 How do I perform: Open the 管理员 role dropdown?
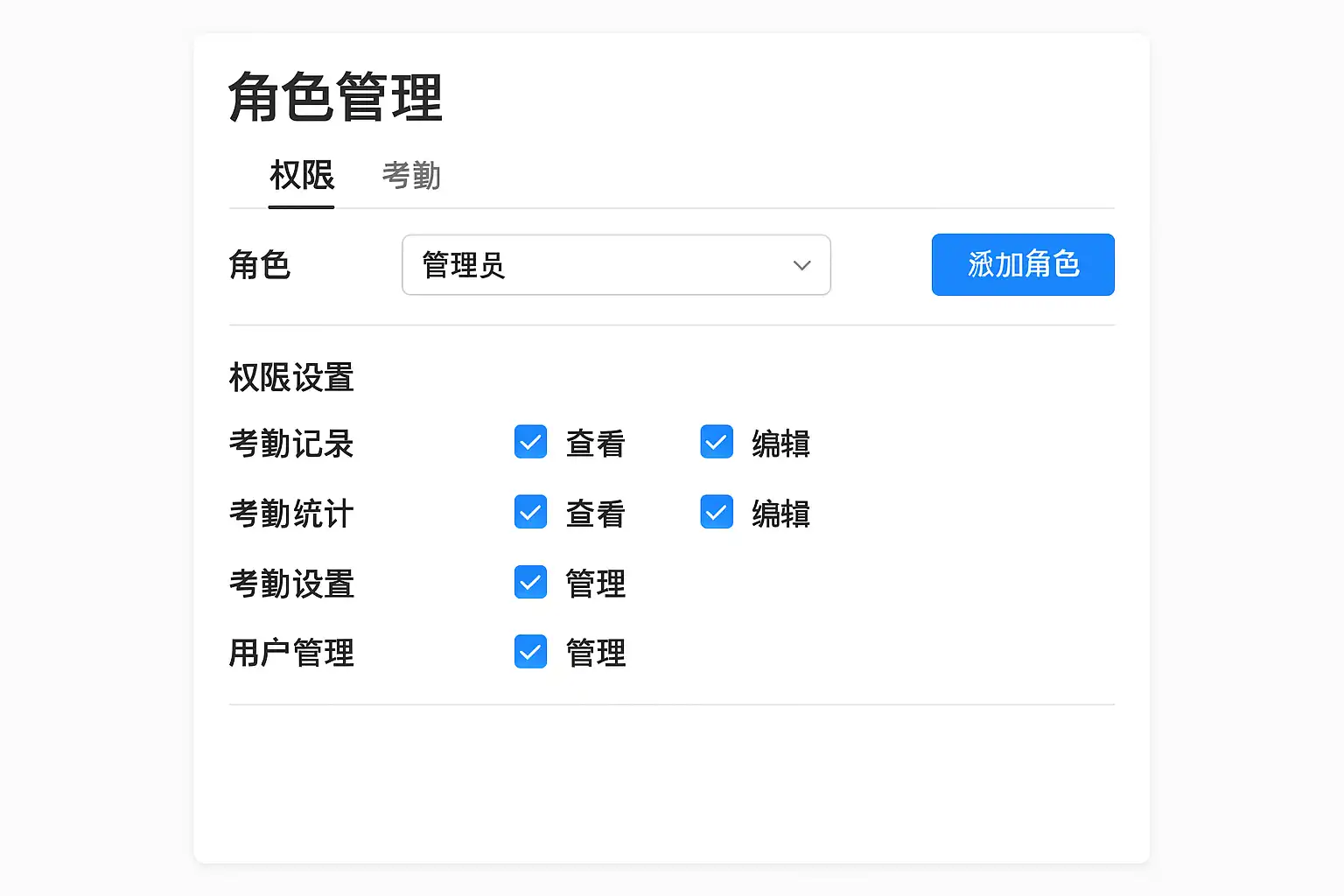coord(615,265)
